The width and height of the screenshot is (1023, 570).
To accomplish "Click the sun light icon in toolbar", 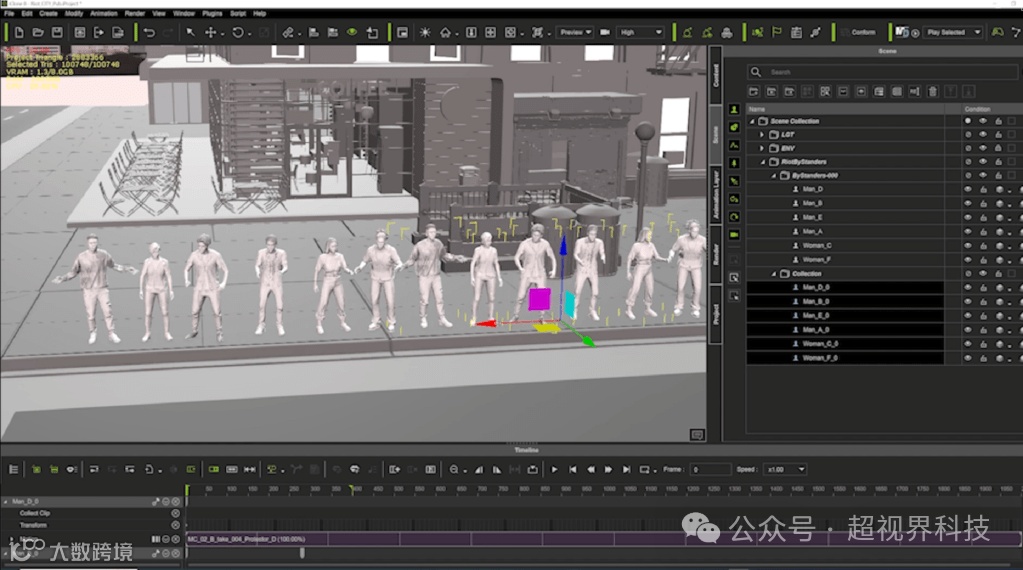I will [425, 33].
